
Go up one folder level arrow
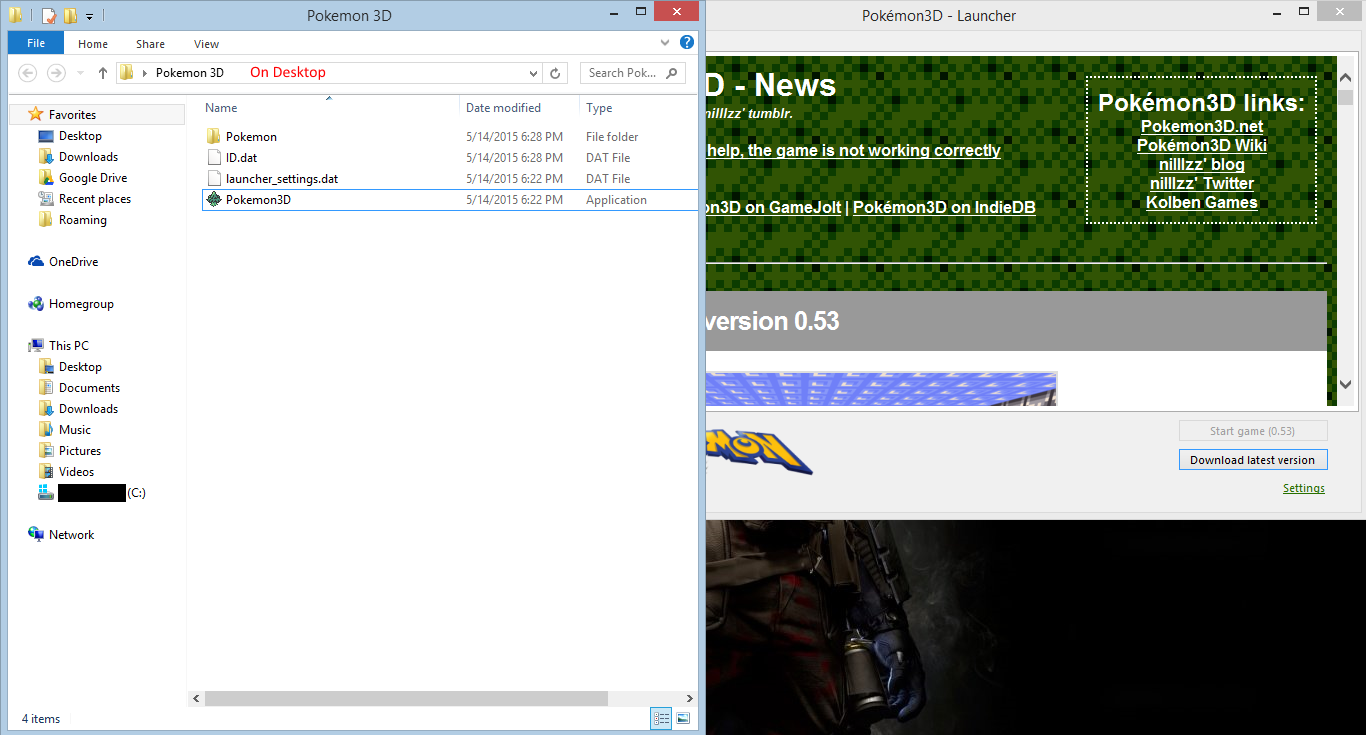[x=103, y=73]
